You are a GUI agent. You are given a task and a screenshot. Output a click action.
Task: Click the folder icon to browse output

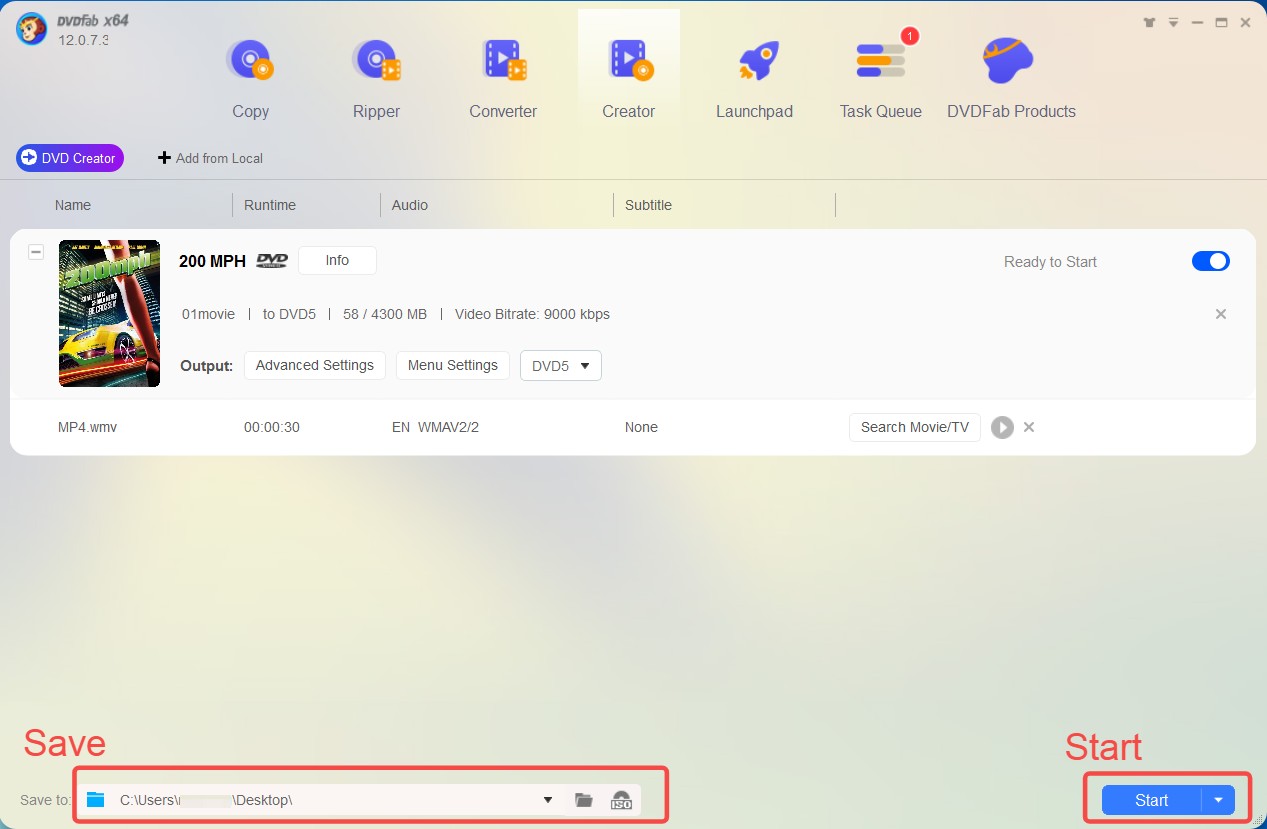click(x=584, y=800)
